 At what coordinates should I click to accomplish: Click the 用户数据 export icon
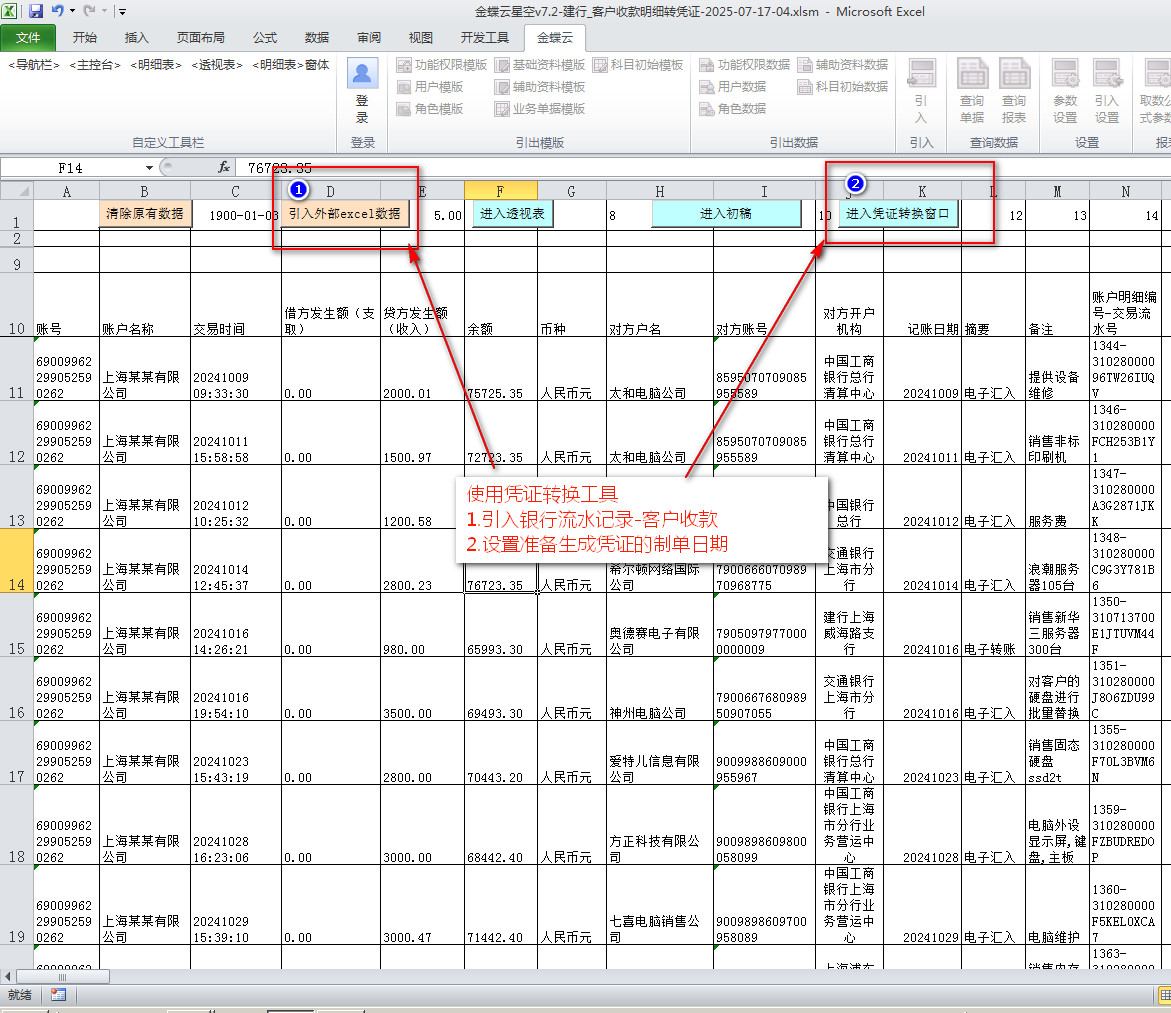[706, 87]
